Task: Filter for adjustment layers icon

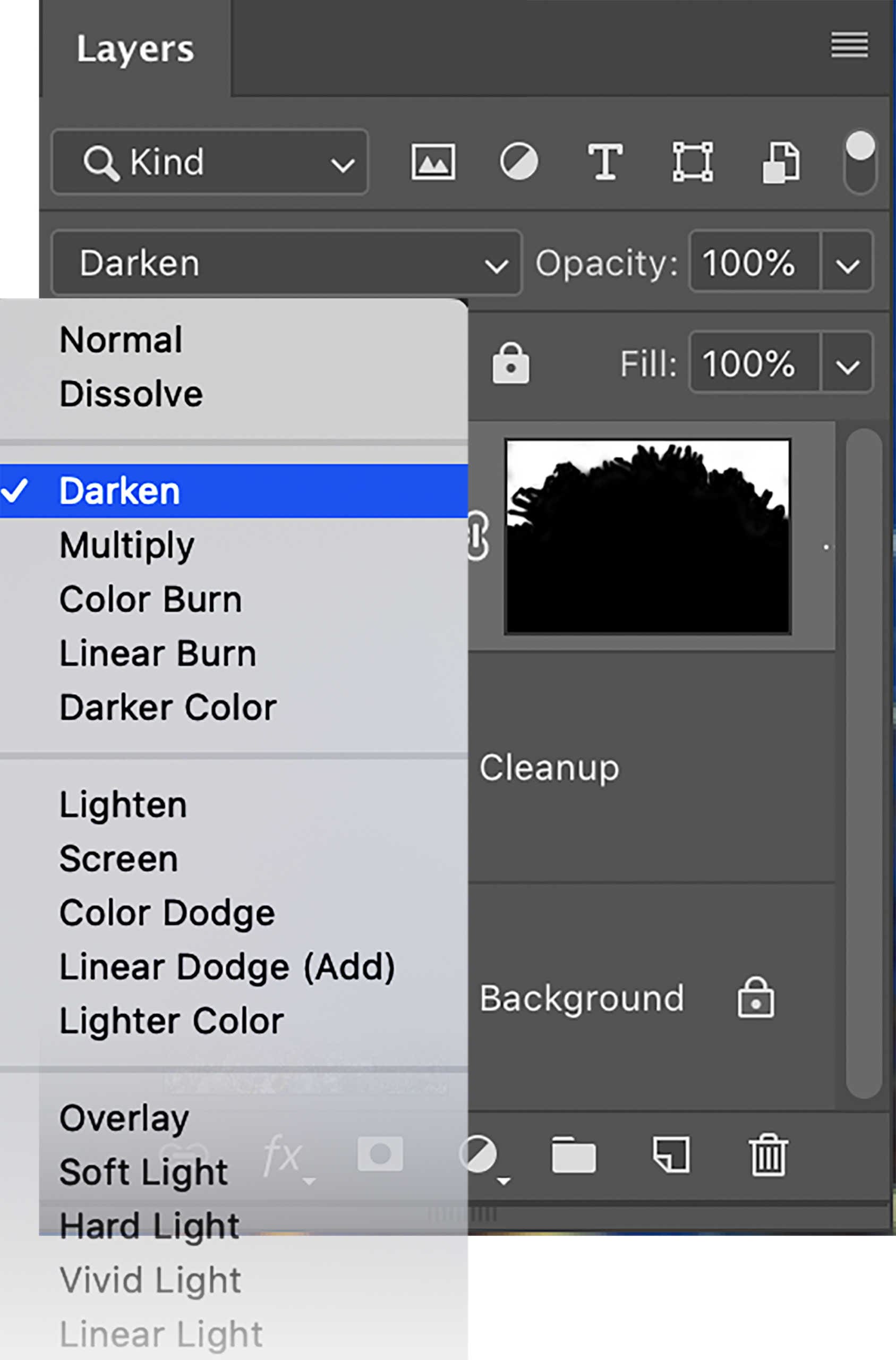Action: tap(518, 161)
